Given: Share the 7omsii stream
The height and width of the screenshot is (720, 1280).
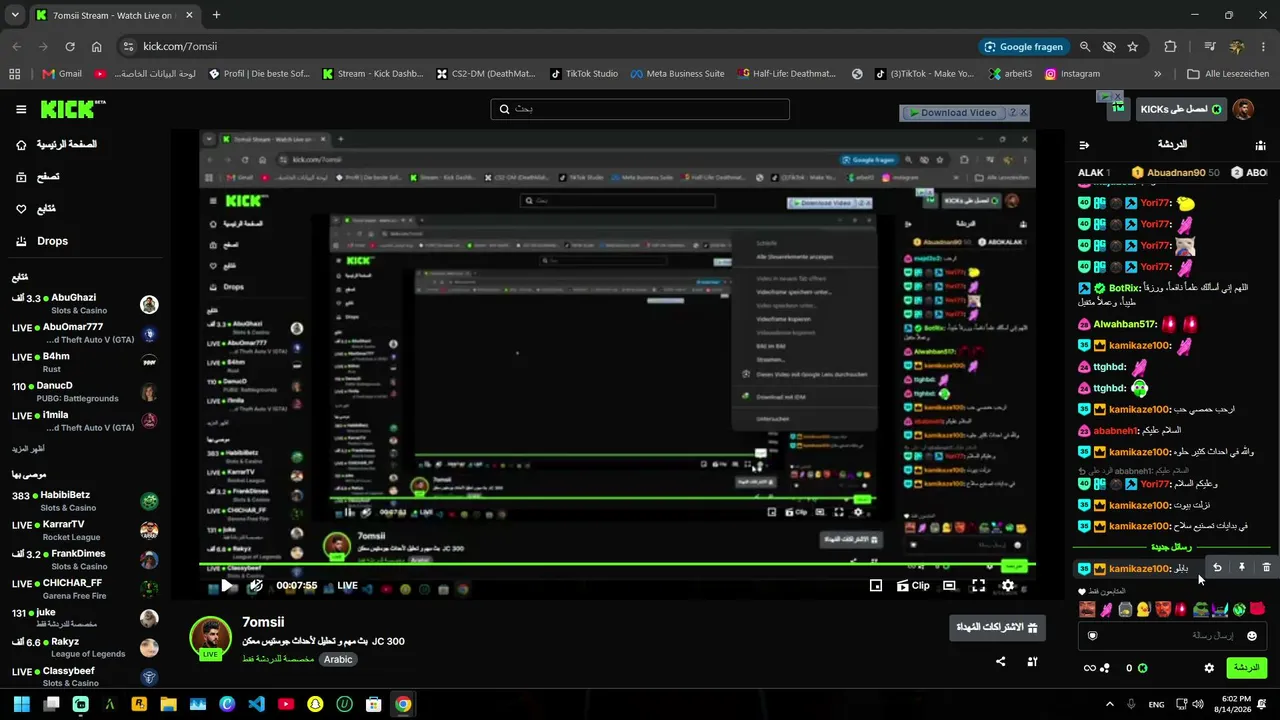Looking at the screenshot, I should point(1001,661).
